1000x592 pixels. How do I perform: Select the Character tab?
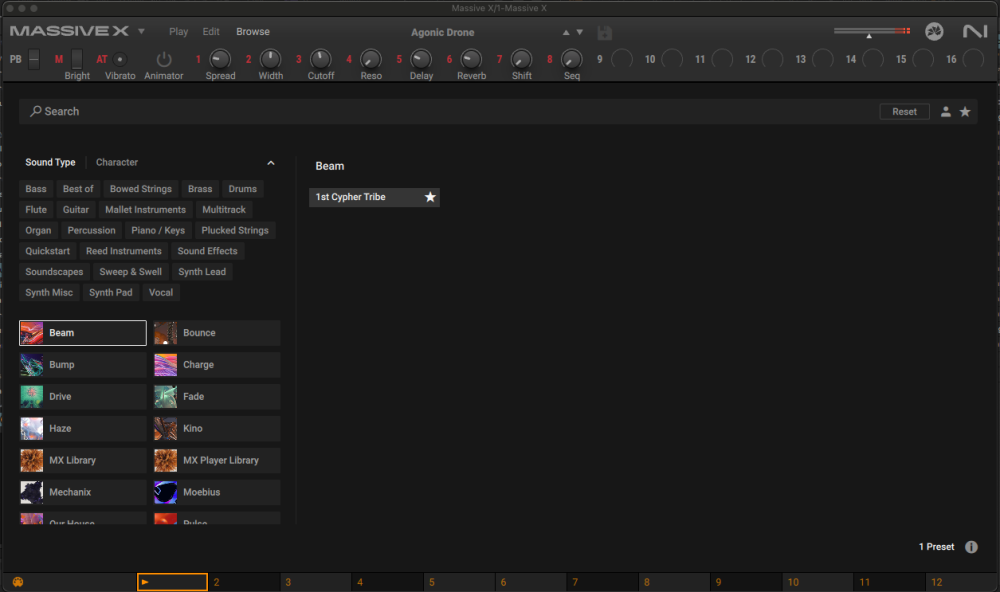tap(117, 162)
